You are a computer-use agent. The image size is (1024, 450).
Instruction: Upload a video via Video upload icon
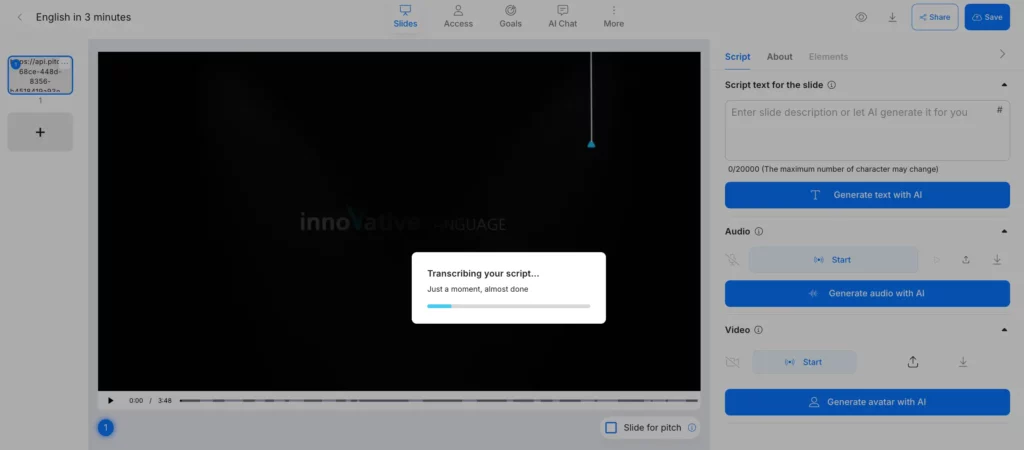[913, 362]
